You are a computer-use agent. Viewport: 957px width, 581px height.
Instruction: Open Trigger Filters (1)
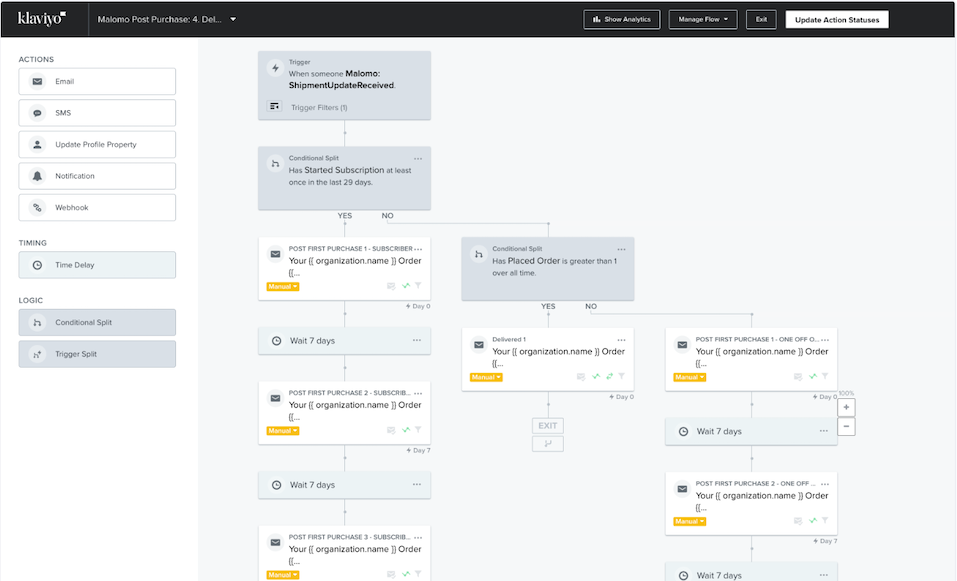[x=319, y=107]
